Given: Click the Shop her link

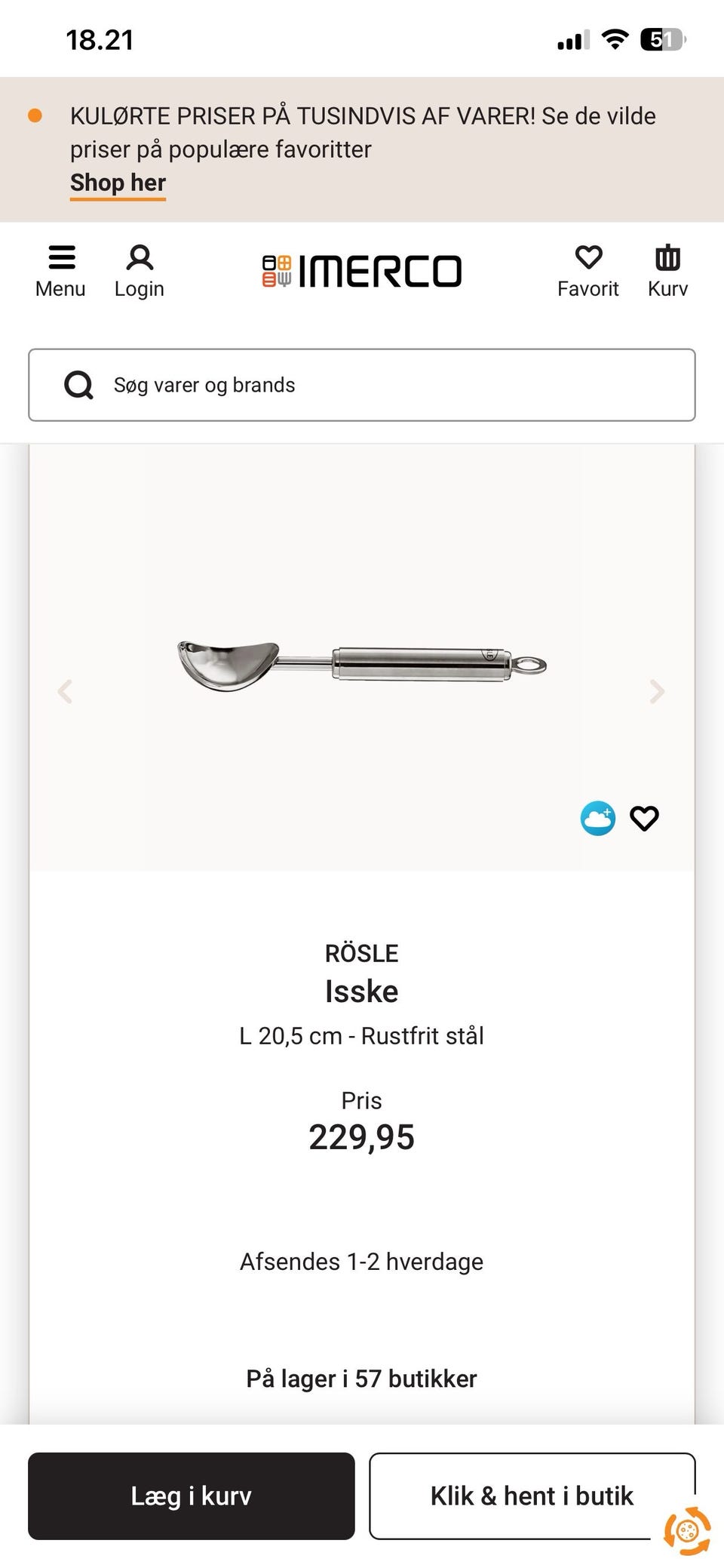Looking at the screenshot, I should [x=118, y=183].
